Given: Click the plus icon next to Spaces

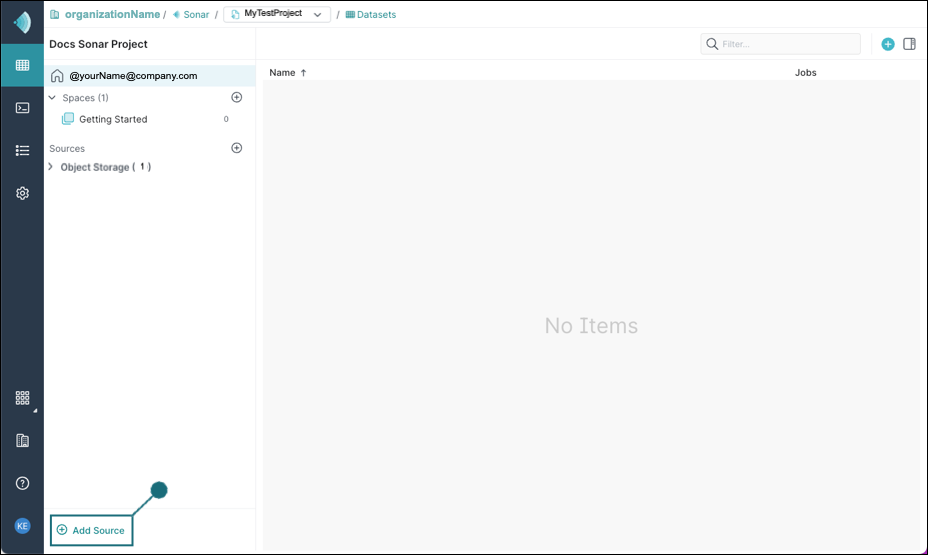Looking at the screenshot, I should [x=237, y=98].
